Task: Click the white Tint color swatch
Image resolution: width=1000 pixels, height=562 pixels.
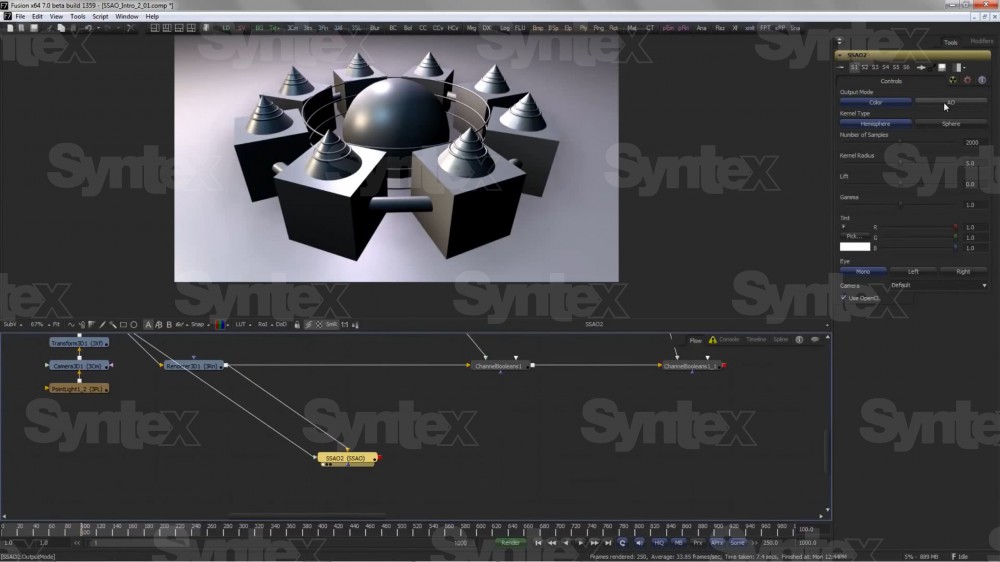Action: coord(855,246)
